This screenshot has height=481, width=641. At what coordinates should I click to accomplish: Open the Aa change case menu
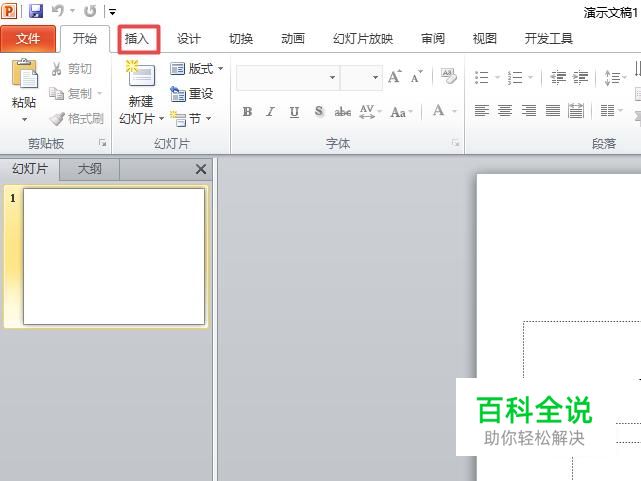pos(401,111)
